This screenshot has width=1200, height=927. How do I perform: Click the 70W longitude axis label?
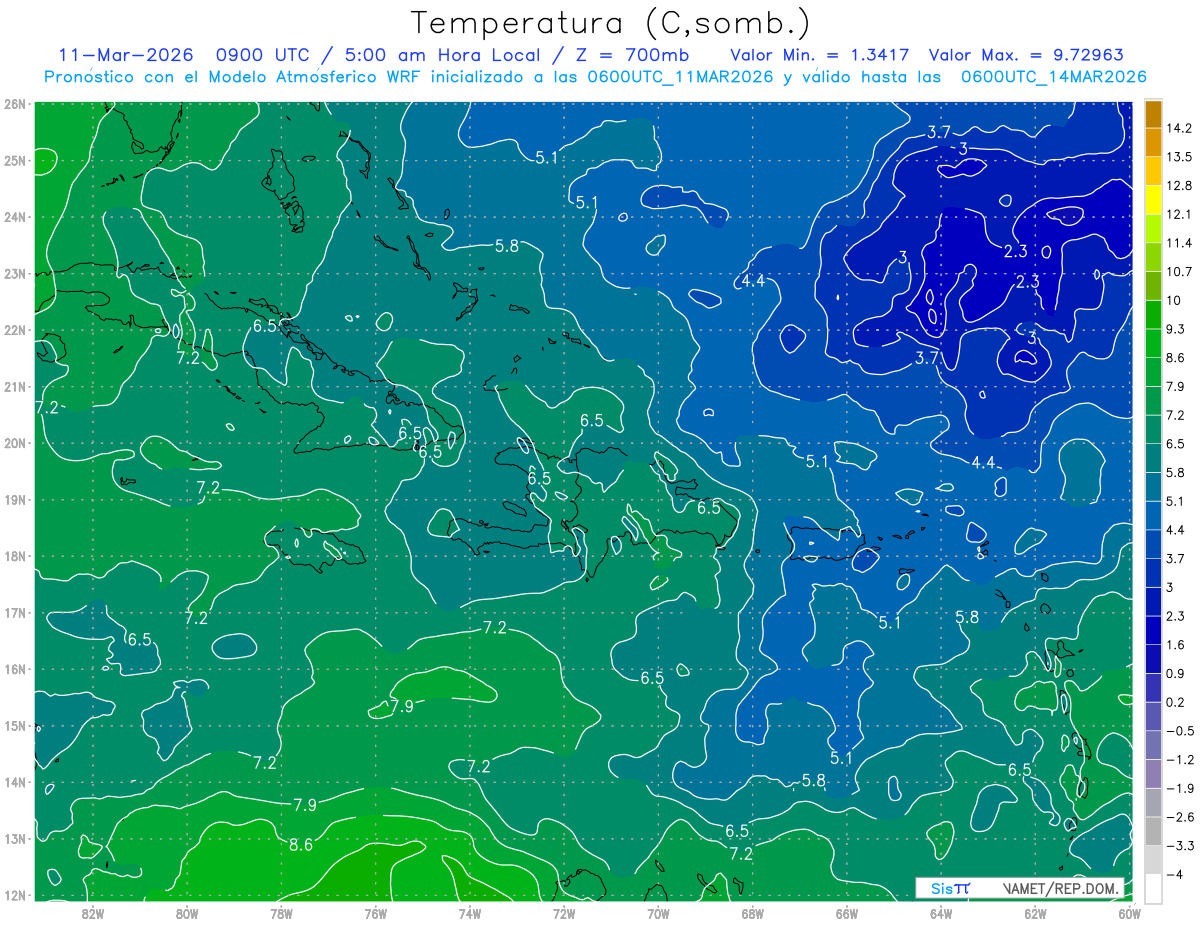(x=658, y=913)
